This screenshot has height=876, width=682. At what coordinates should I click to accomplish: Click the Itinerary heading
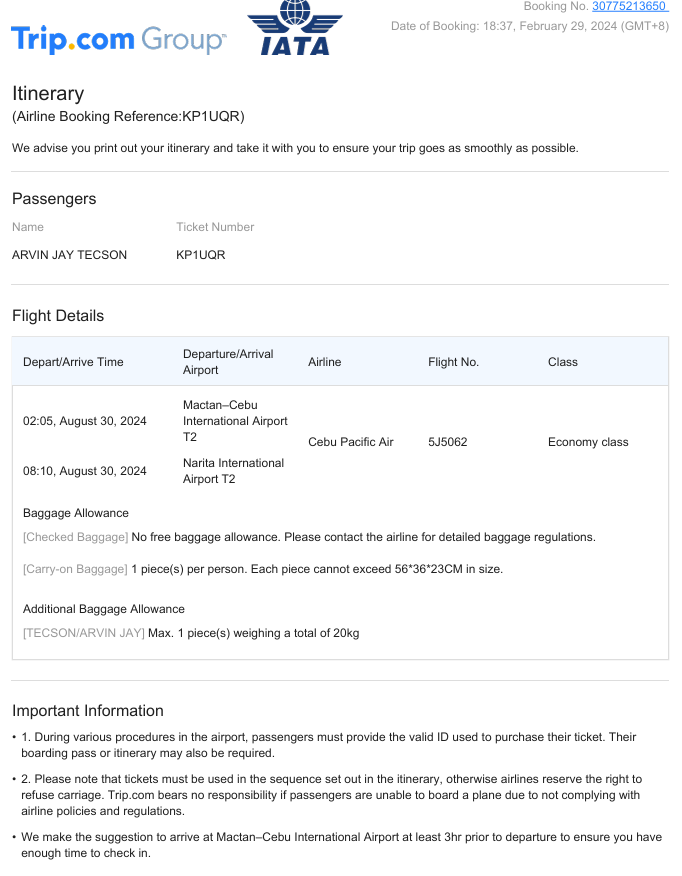[x=48, y=93]
